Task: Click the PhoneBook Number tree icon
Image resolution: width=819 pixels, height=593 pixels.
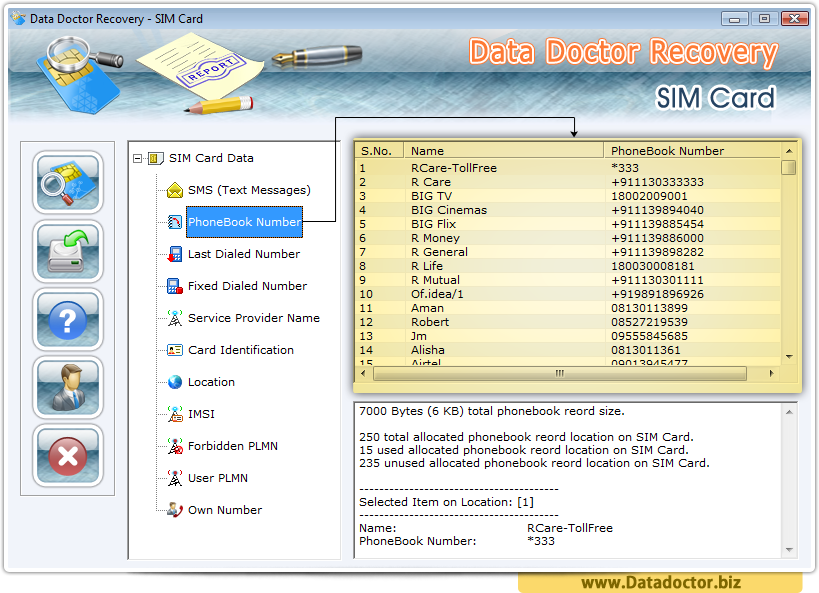Action: [174, 222]
